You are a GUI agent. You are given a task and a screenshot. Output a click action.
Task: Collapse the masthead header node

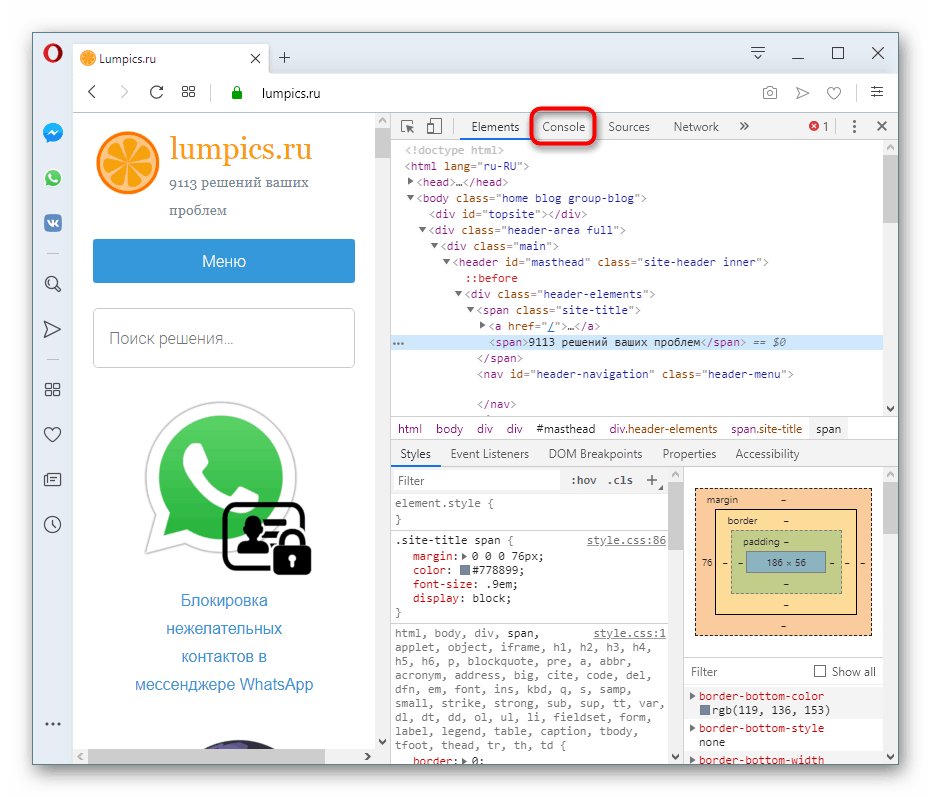click(x=446, y=262)
